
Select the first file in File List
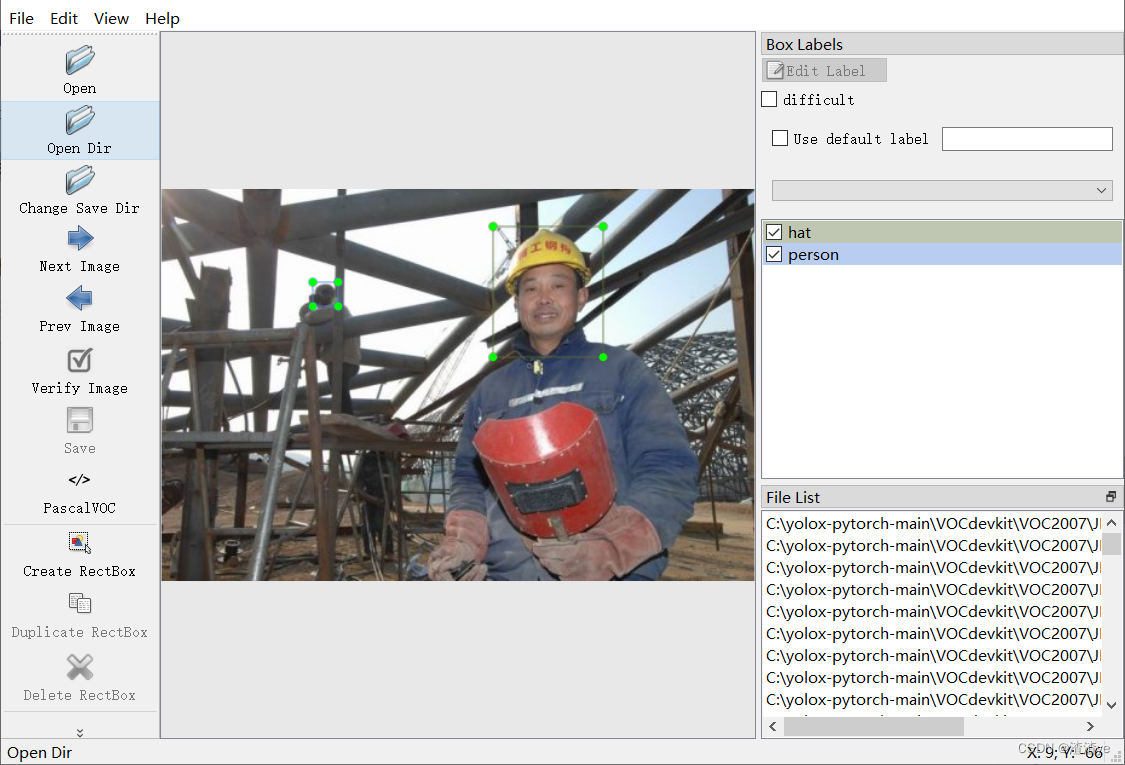(x=933, y=523)
